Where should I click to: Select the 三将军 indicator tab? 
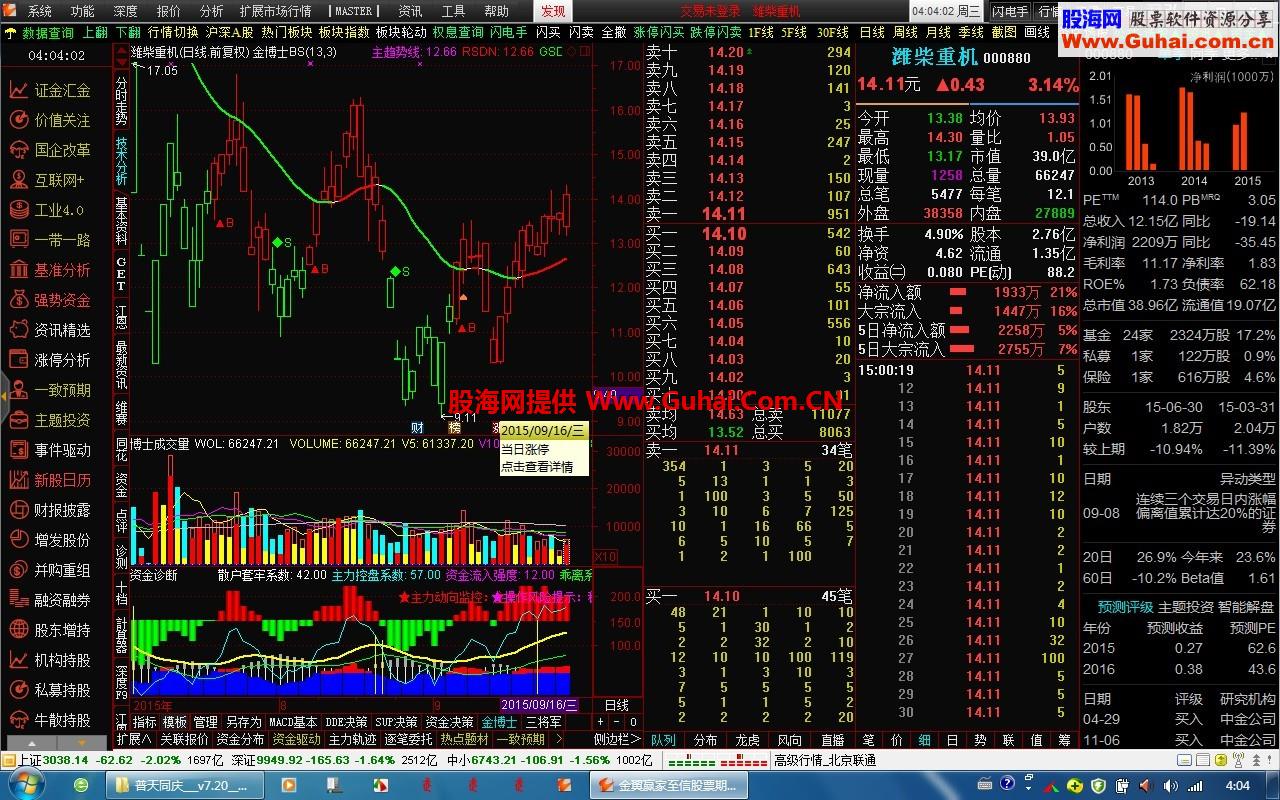[544, 722]
